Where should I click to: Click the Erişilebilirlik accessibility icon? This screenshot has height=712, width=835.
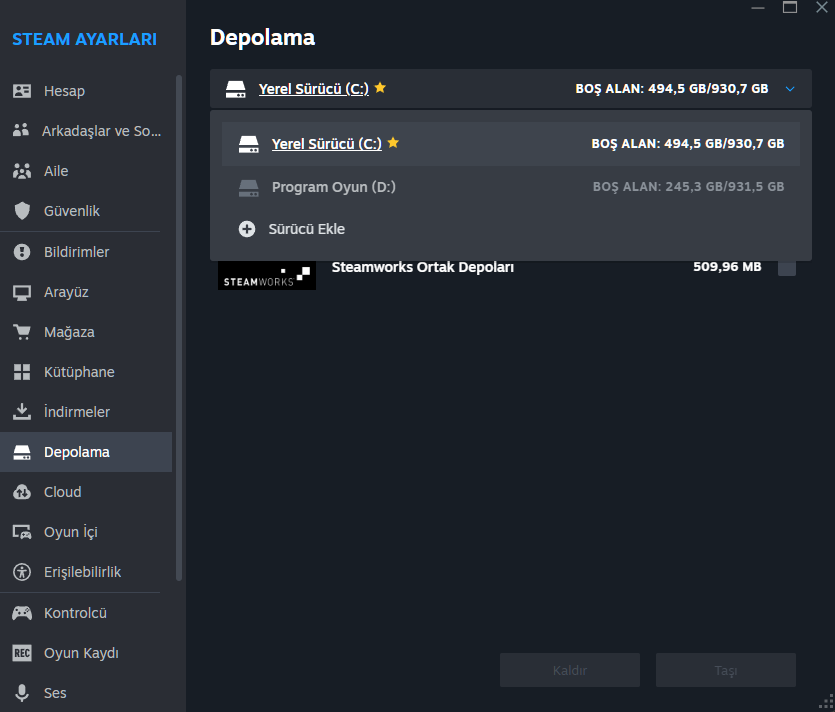pyautogui.click(x=22, y=572)
